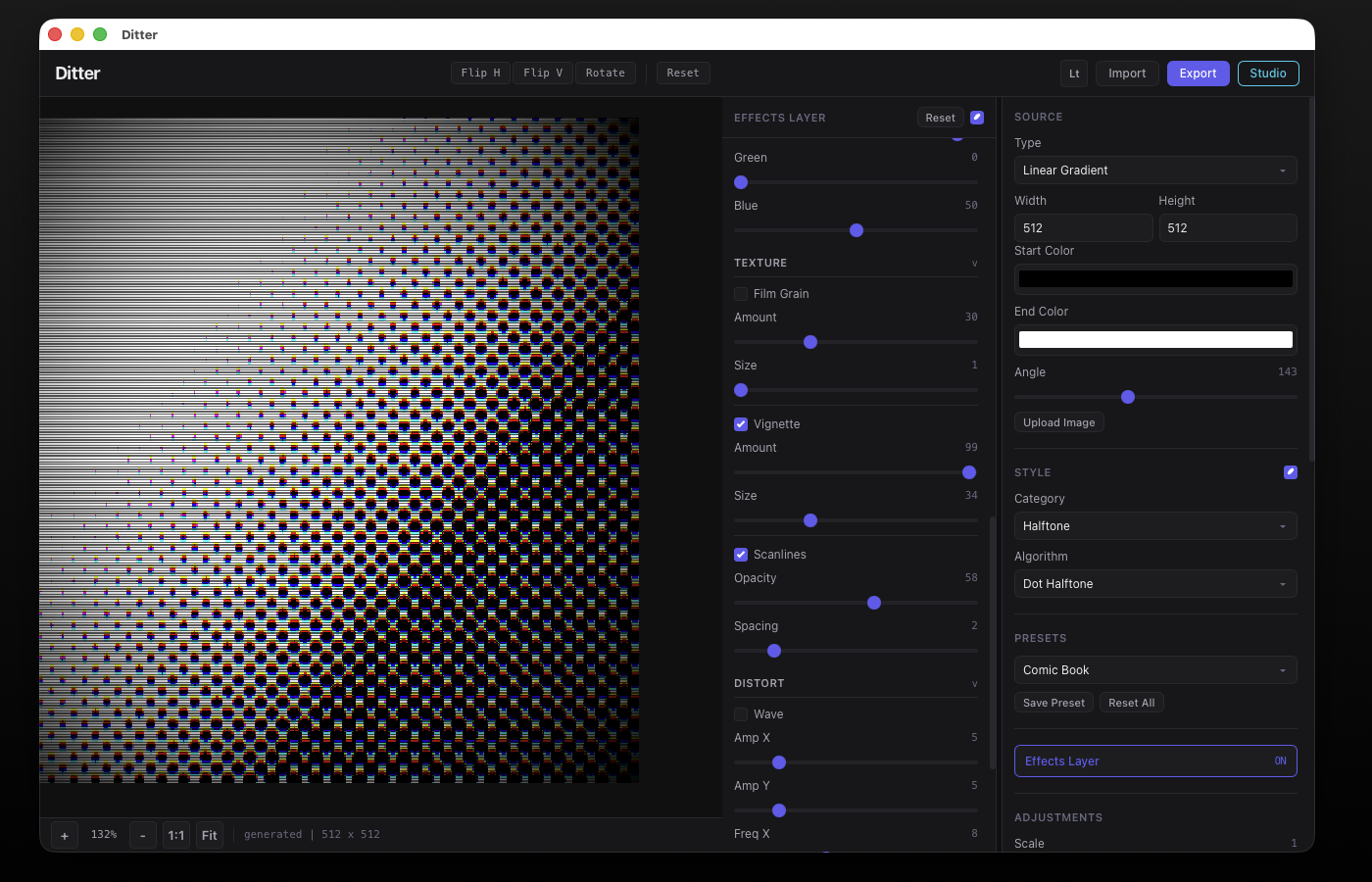
Task: Open the source Type dropdown
Action: coord(1154,171)
